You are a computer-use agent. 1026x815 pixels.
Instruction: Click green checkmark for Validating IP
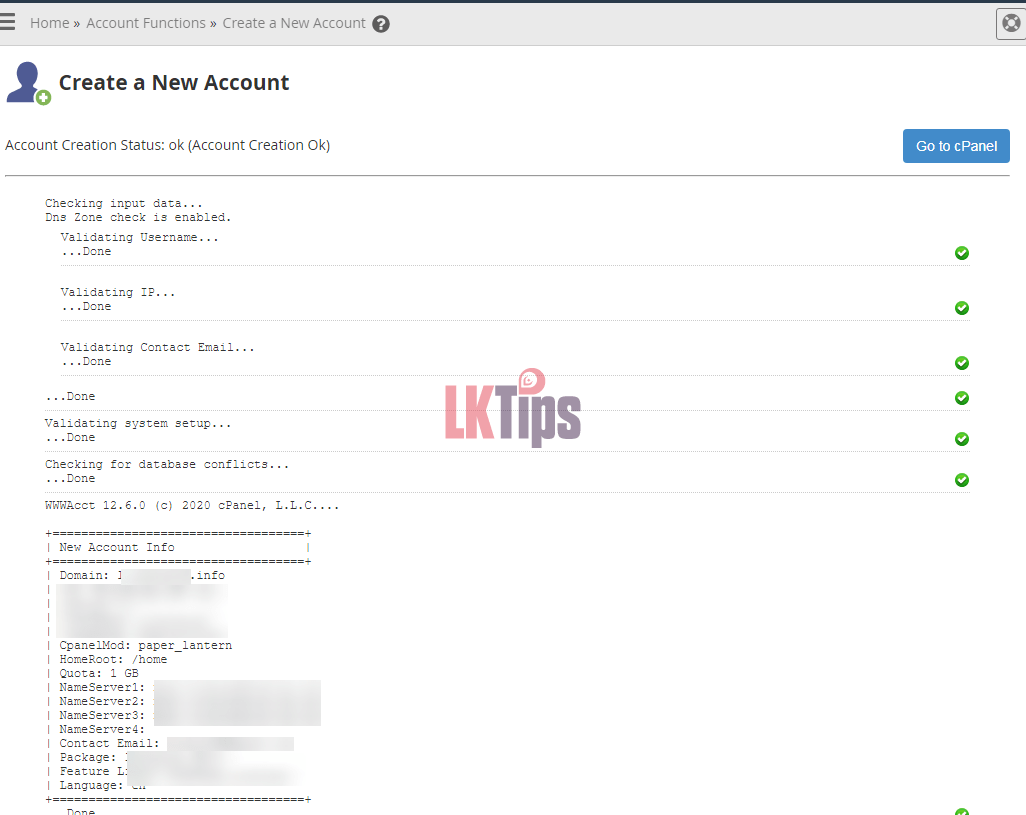click(x=962, y=308)
